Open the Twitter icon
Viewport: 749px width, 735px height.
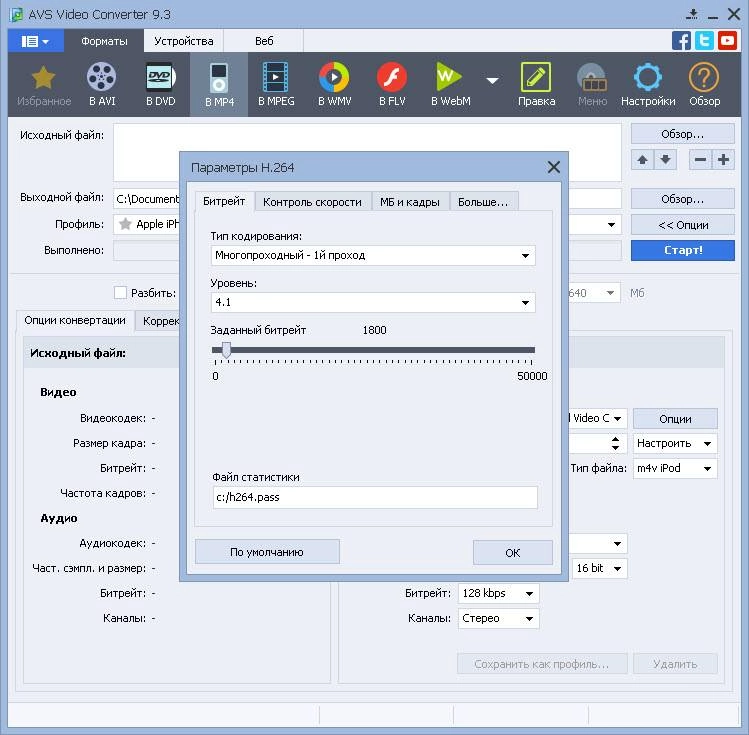704,41
